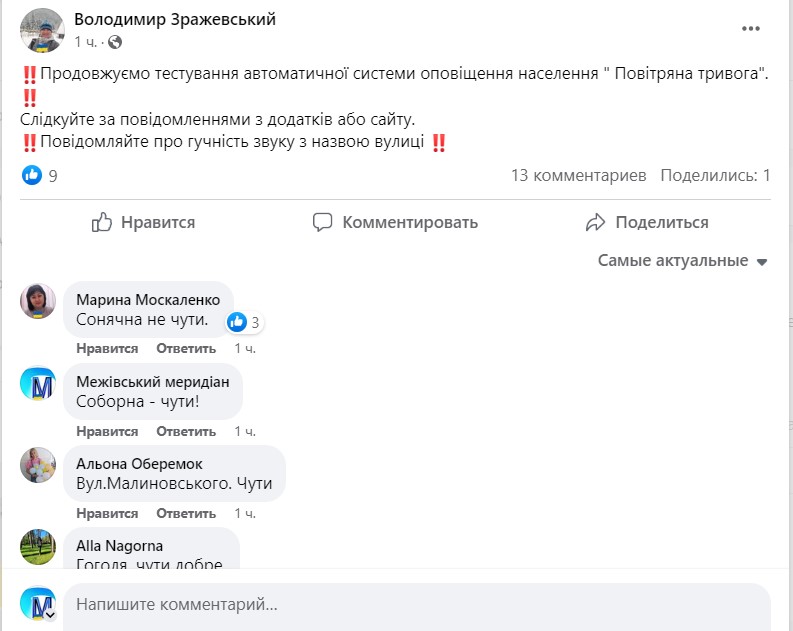View who shared via Поделились: 1
This screenshot has height=631, width=793.
coord(715,176)
